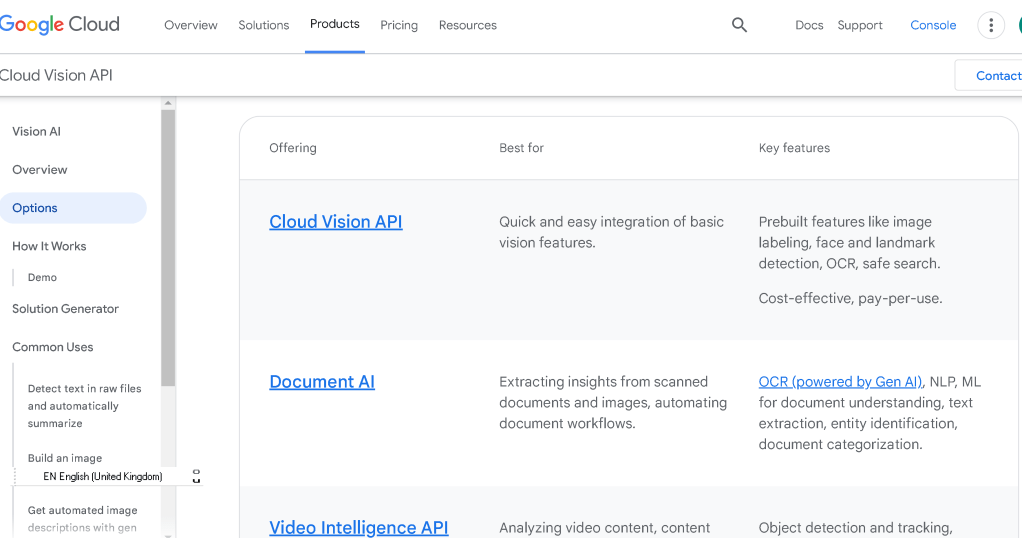Click 'Prebuilt features like image labeling' text
The height and width of the screenshot is (538, 1022).
pos(849,243)
